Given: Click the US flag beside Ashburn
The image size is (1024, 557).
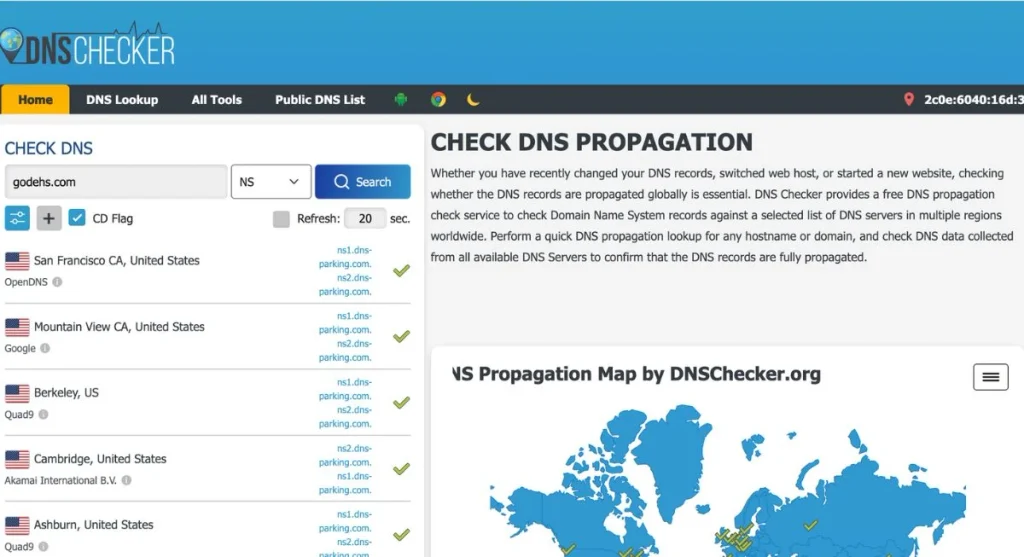Looking at the screenshot, I should [17, 525].
